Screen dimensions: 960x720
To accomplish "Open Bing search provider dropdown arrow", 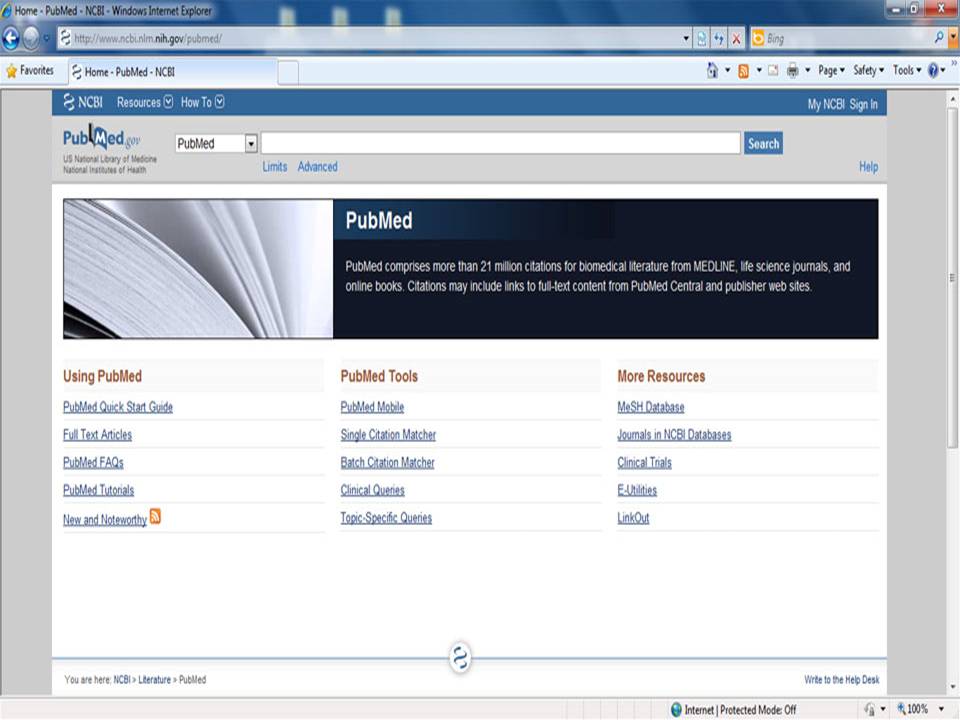I will (x=953, y=39).
